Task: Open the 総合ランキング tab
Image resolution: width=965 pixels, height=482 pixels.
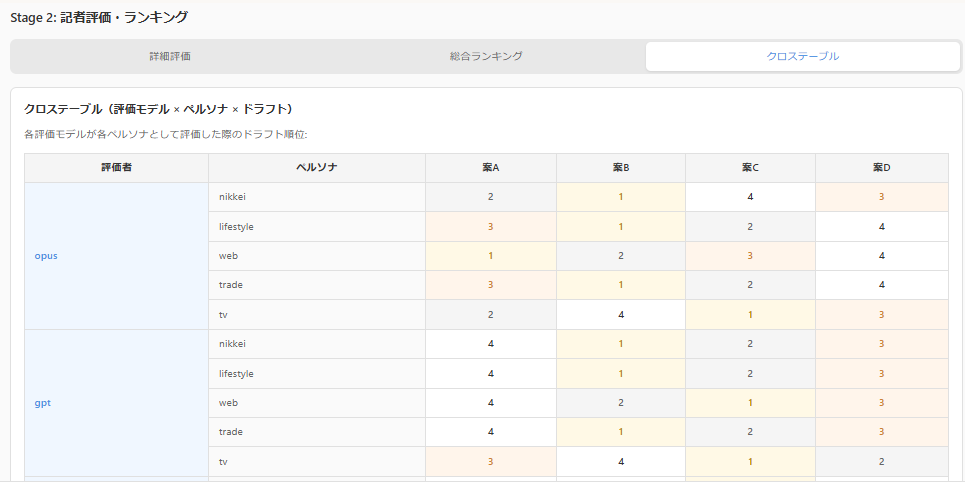Action: point(486,56)
